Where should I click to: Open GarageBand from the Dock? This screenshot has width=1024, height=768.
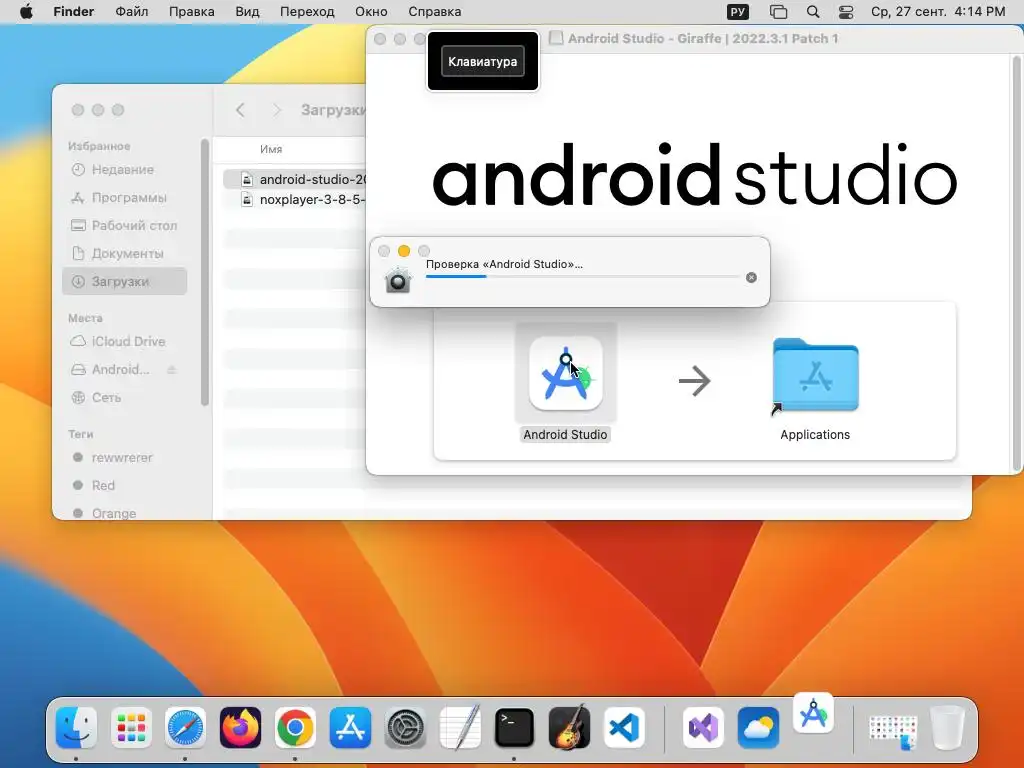pos(569,727)
